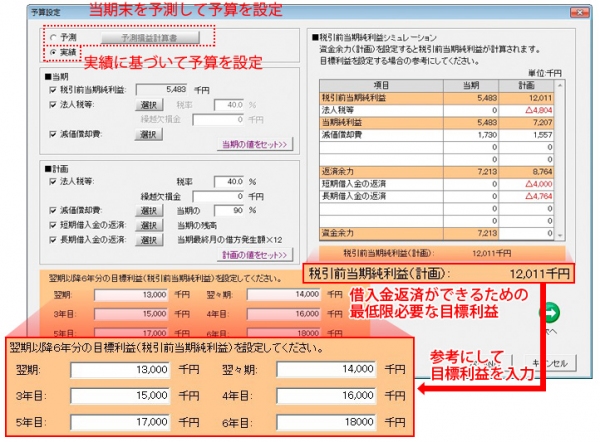Screen dimensions: 600x442
Task: Click the 7,207 cell in table
Action: coord(527,122)
